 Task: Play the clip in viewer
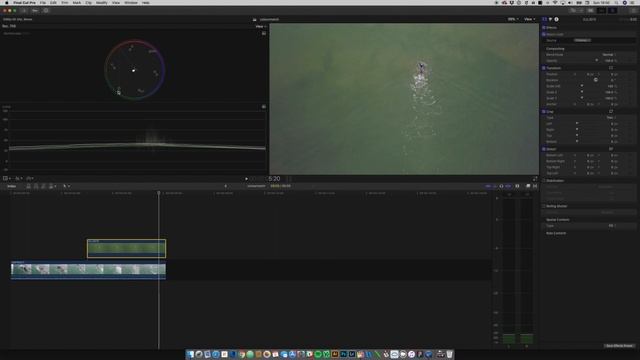click(x=246, y=179)
